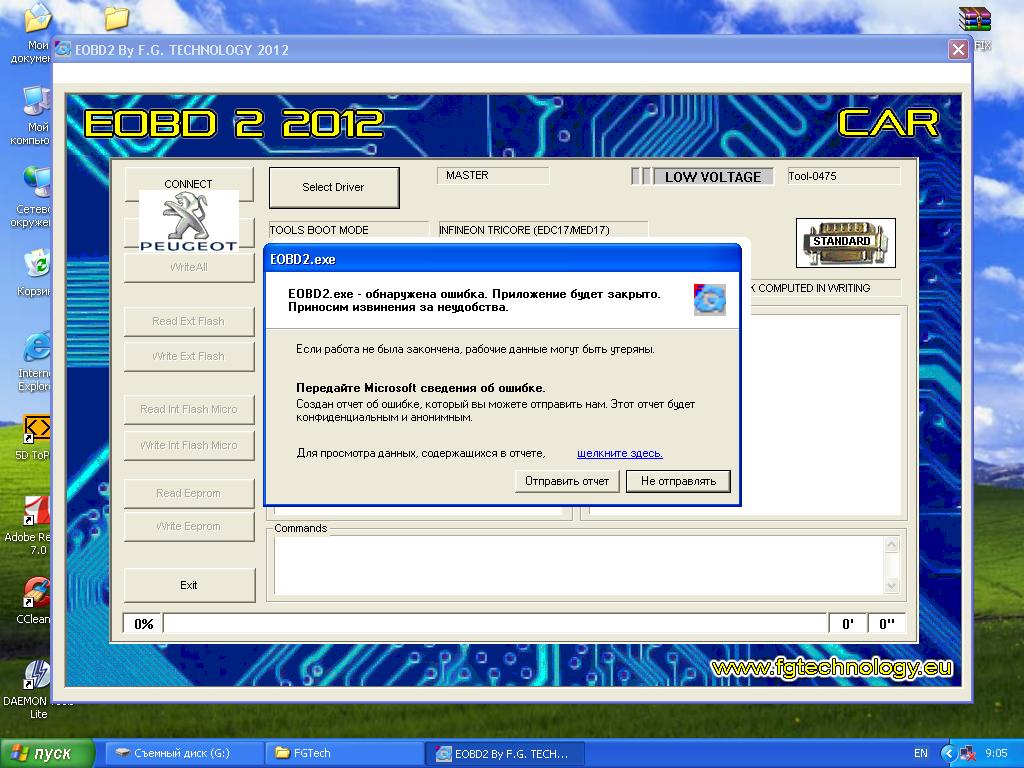This screenshot has width=1024, height=768.
Task: Click the 'щелкните здесь' link
Action: 620,453
